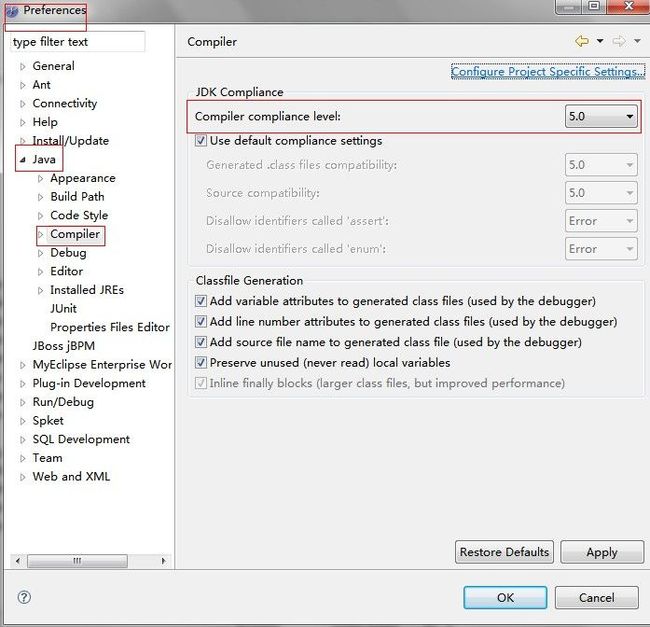The height and width of the screenshot is (627, 650).
Task: Select Connectivity in the preferences tree
Action: 65,103
